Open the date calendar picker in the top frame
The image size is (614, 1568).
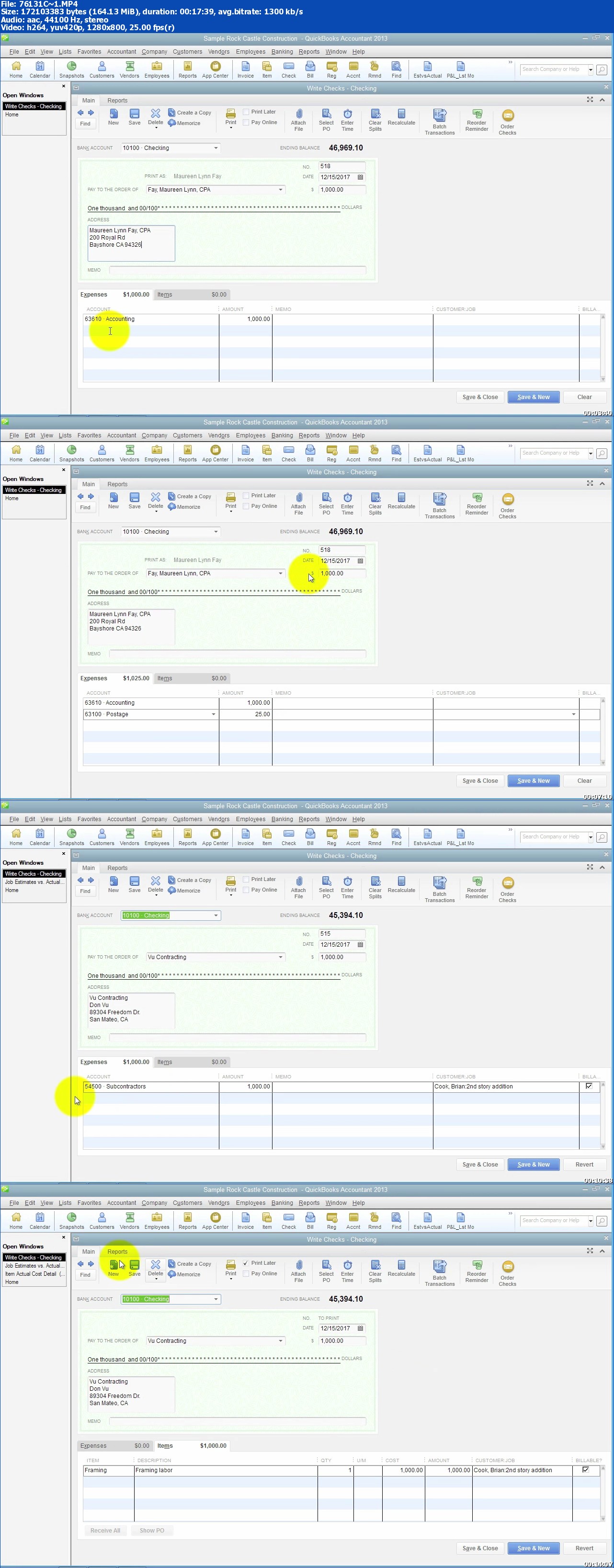click(x=360, y=177)
